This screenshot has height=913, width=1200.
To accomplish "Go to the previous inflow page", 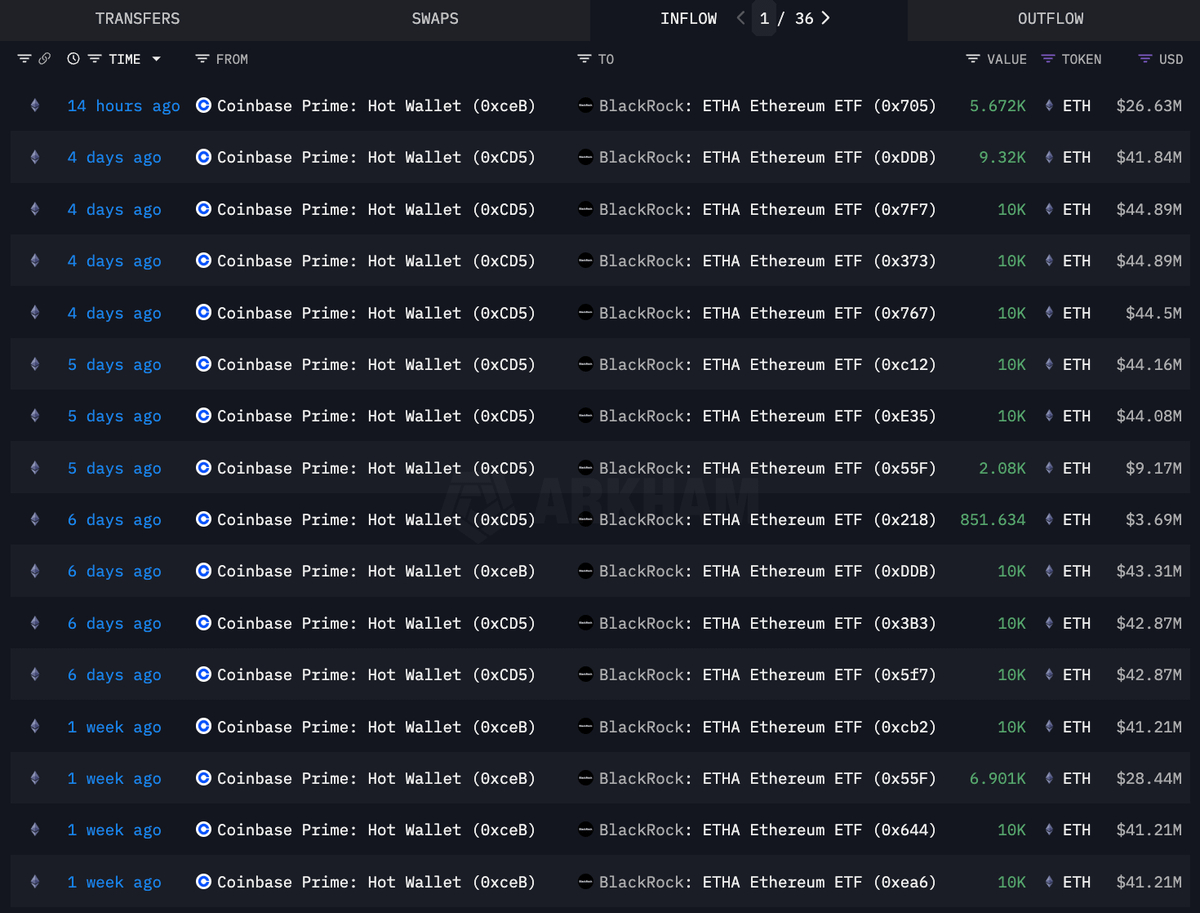I will click(741, 18).
